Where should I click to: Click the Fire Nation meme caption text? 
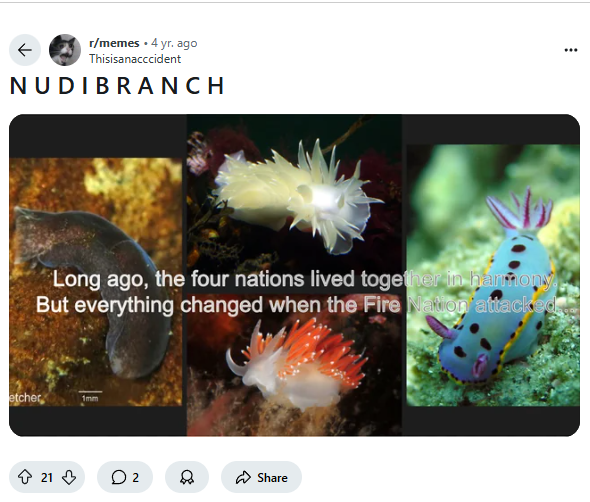pyautogui.click(x=305, y=292)
